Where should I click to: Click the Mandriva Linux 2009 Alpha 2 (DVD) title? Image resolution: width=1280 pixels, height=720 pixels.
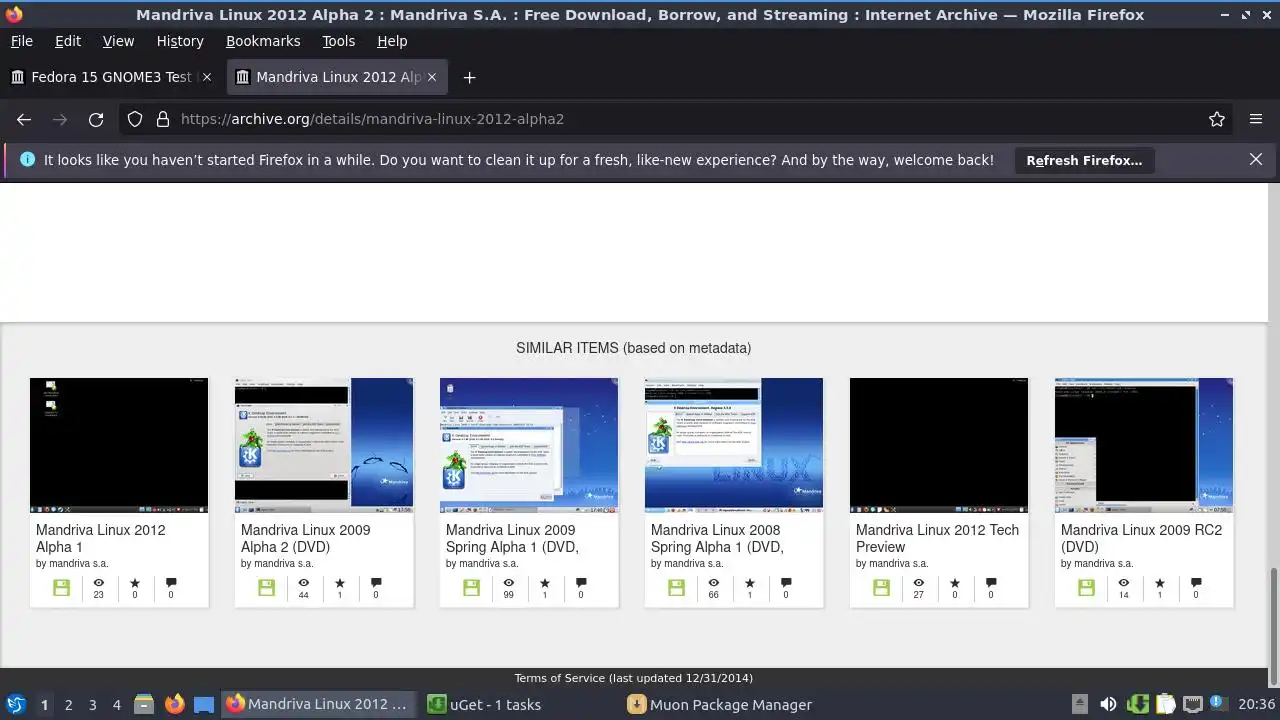(306, 538)
